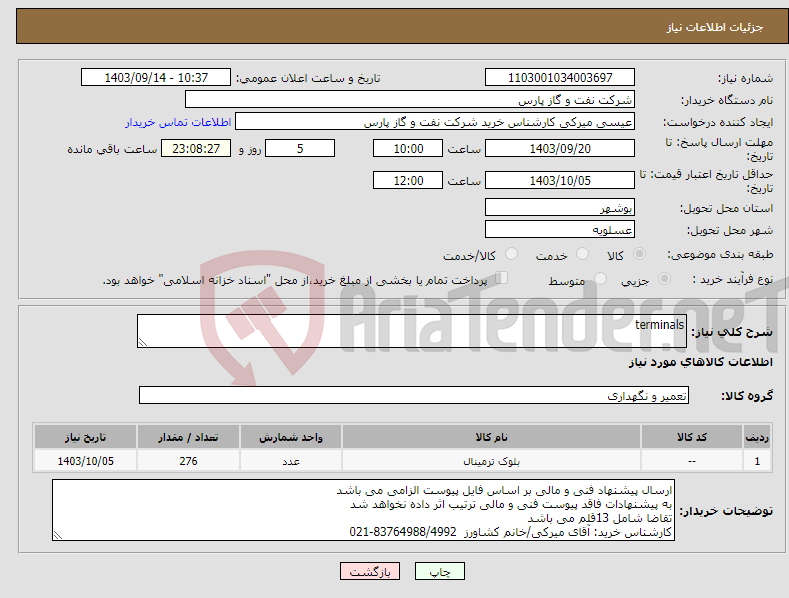Click the شماره نیاز field 1103001034003697
Viewport: 789px width, 598px height.
pos(560,78)
